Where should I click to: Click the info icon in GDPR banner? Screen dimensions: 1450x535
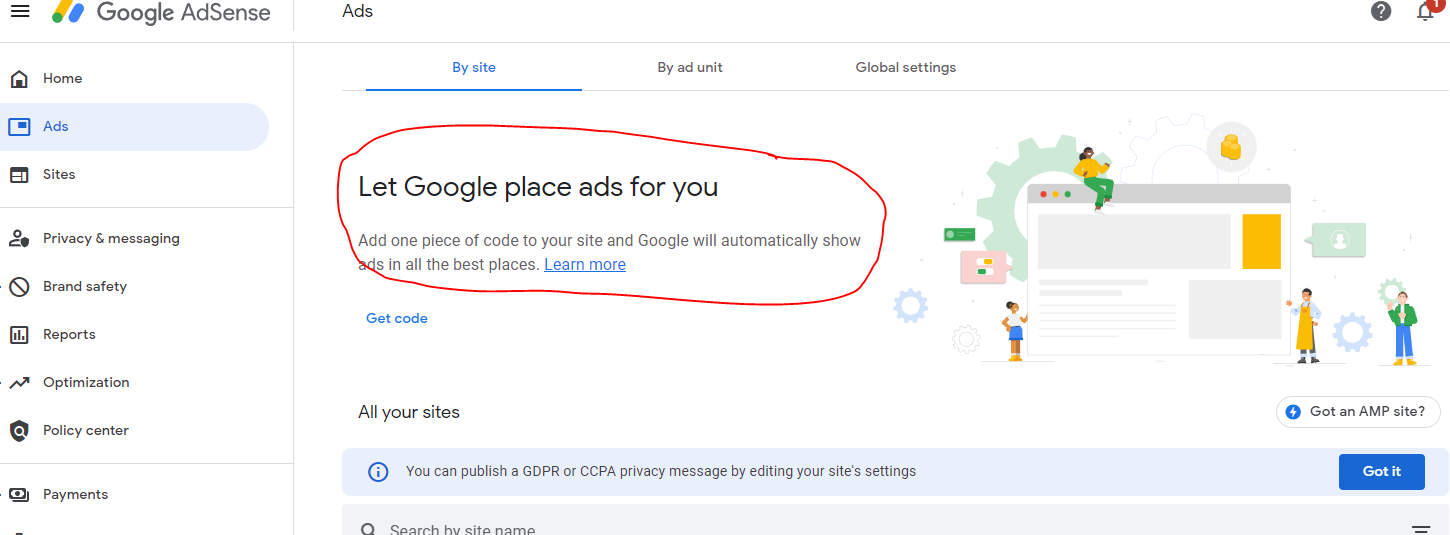tap(378, 472)
